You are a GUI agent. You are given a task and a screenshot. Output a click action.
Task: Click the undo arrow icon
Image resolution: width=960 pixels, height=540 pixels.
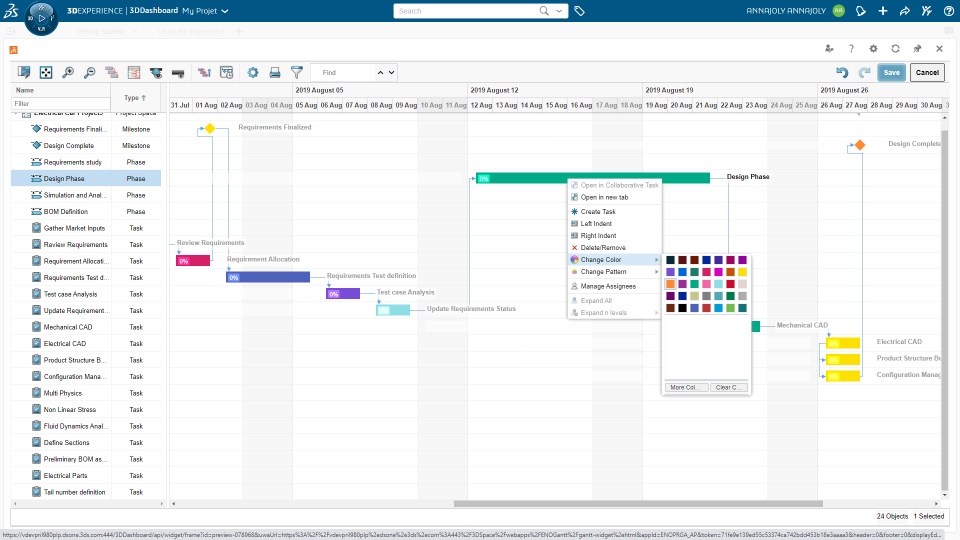[x=842, y=72]
